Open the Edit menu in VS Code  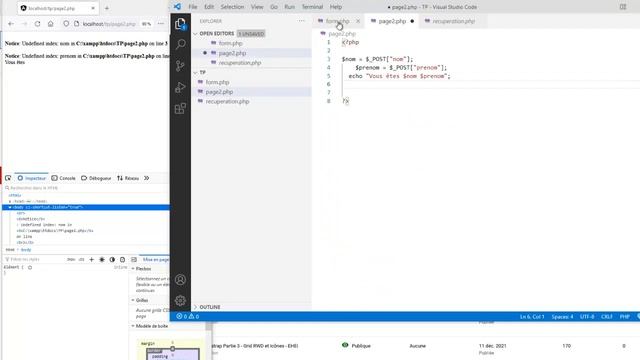(x=209, y=7)
